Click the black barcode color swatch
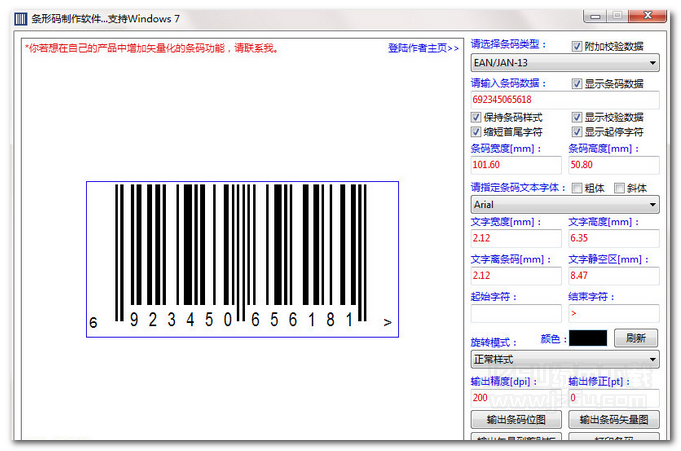Image resolution: width=681 pixels, height=451 pixels. point(588,338)
